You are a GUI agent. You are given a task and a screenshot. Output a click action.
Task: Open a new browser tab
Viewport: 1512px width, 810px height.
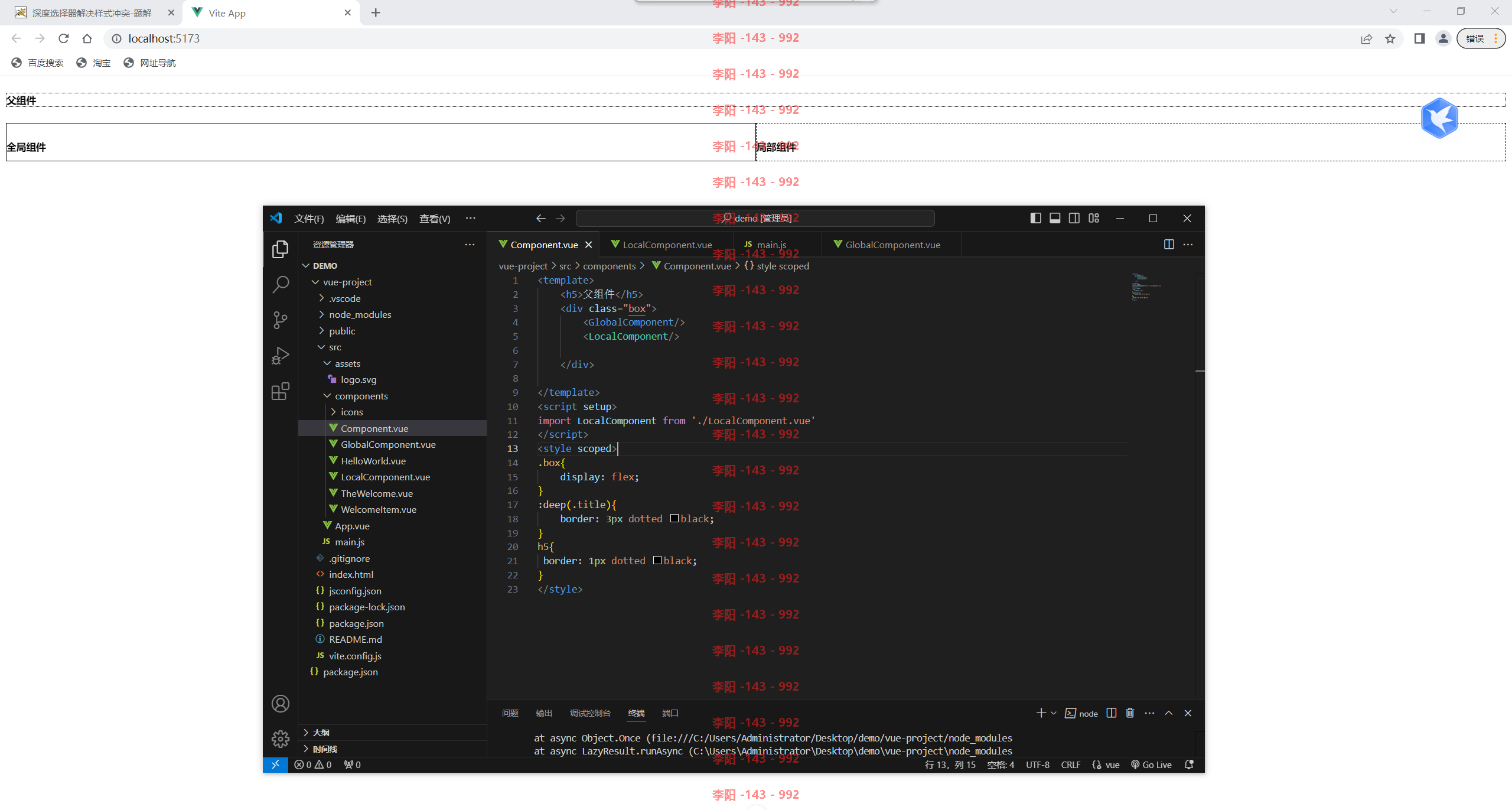(x=376, y=12)
